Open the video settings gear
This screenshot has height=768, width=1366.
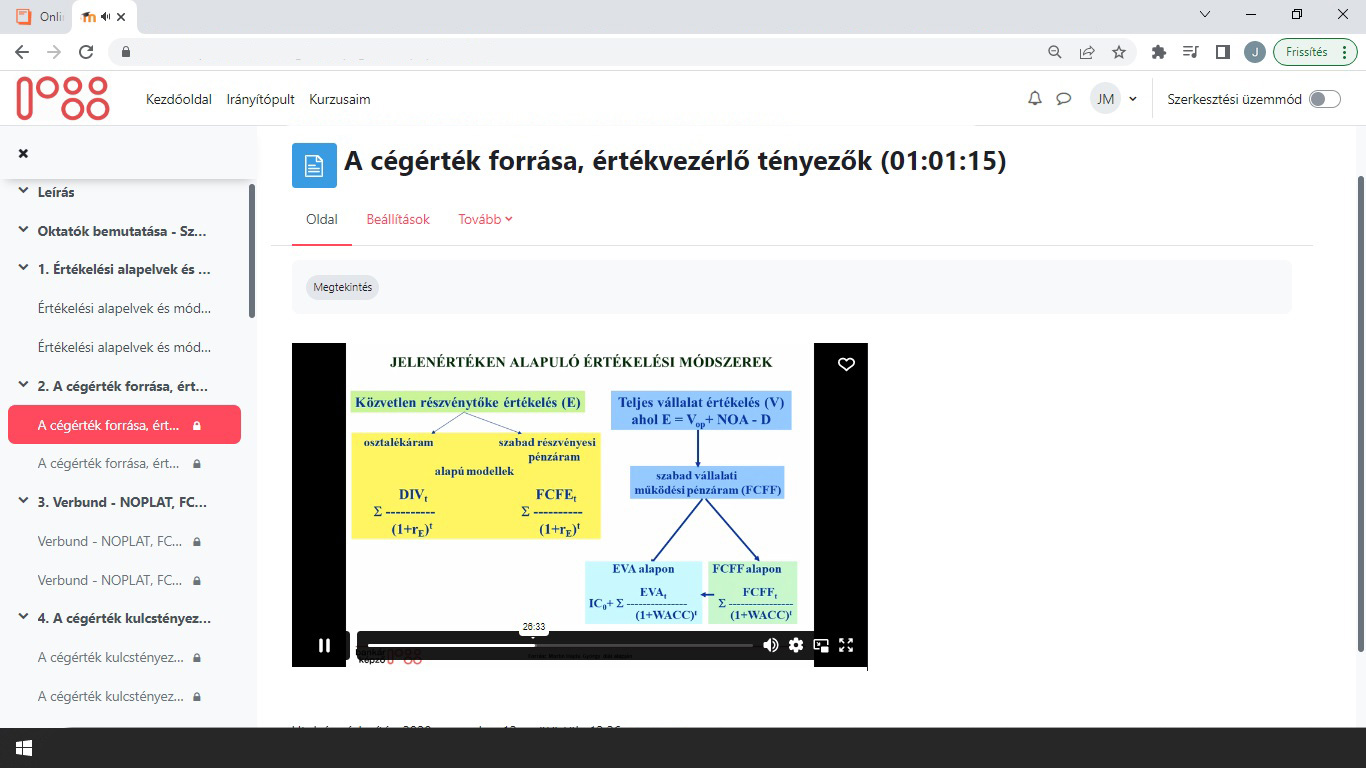point(795,645)
